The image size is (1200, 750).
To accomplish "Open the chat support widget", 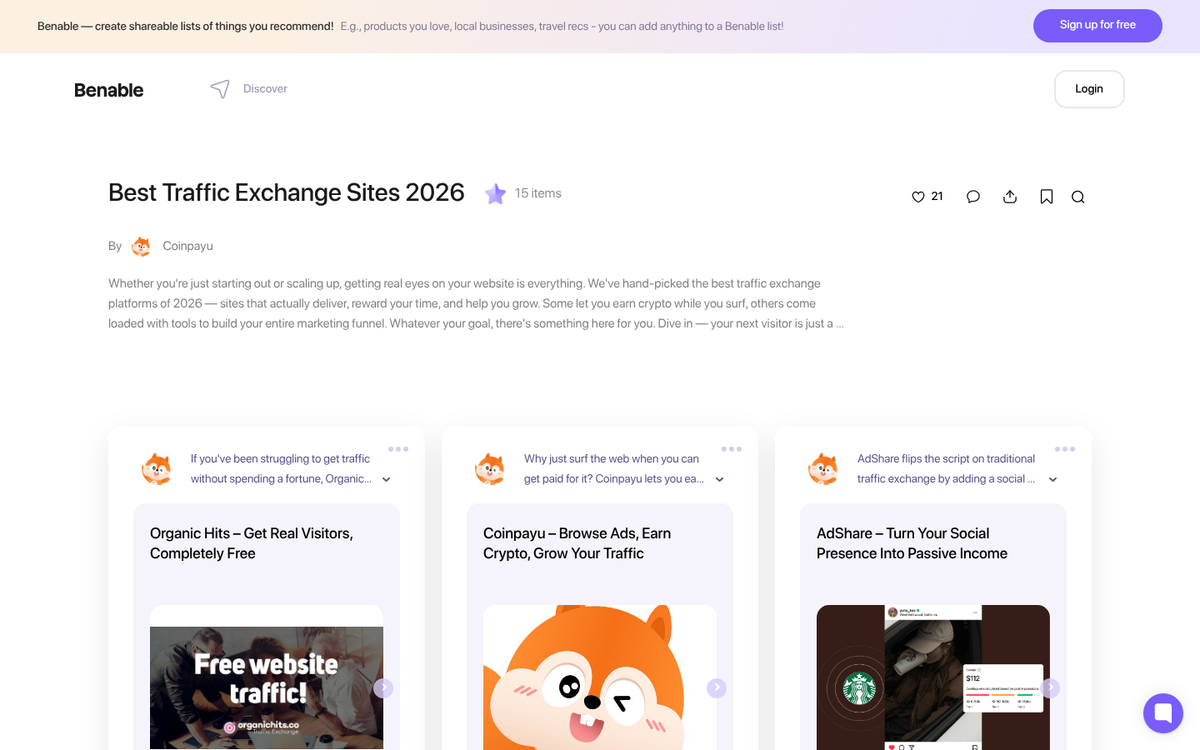I will click(1162, 713).
